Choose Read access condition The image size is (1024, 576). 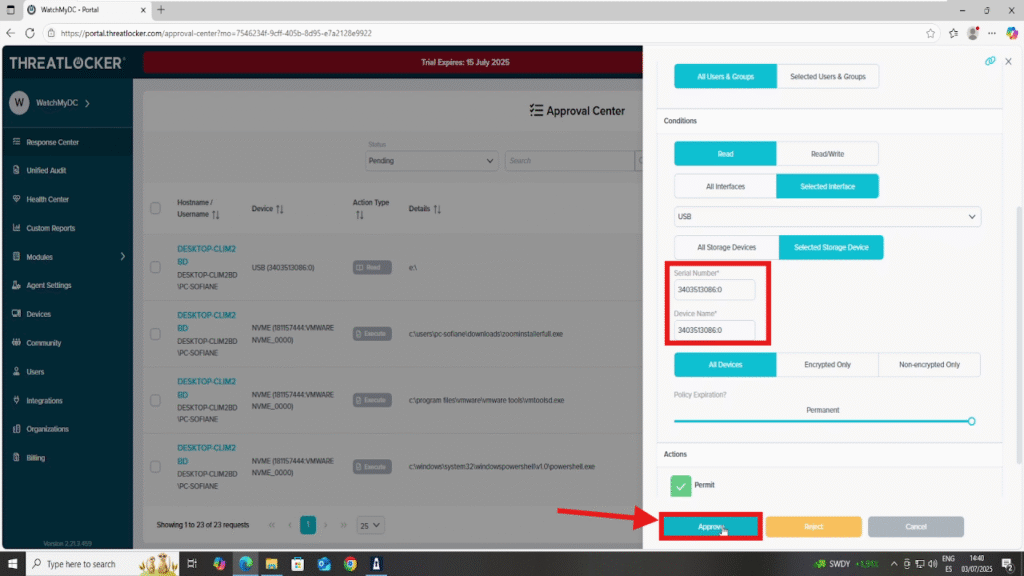pyautogui.click(x=725, y=154)
